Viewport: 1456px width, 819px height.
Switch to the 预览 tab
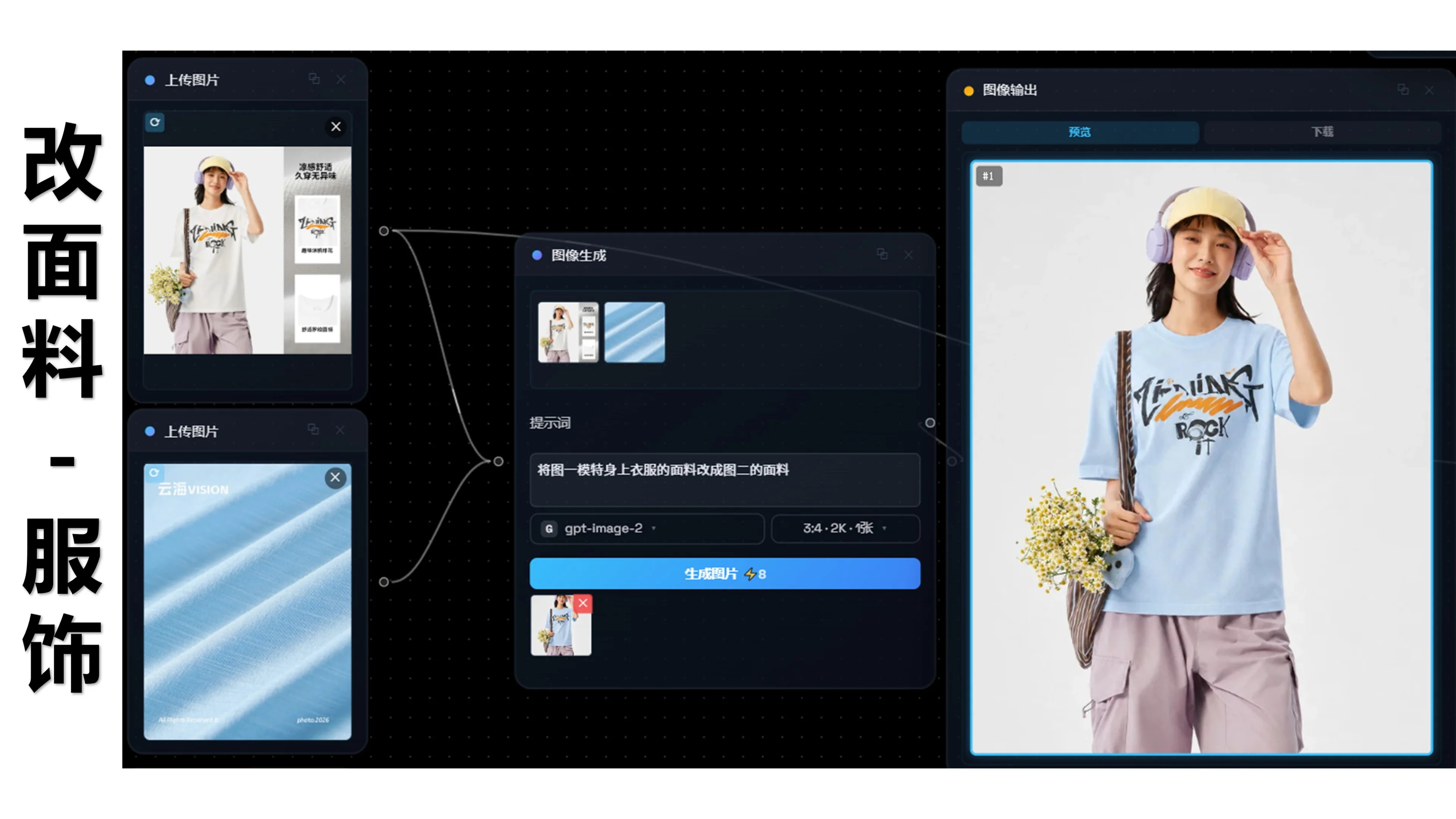[x=1080, y=132]
